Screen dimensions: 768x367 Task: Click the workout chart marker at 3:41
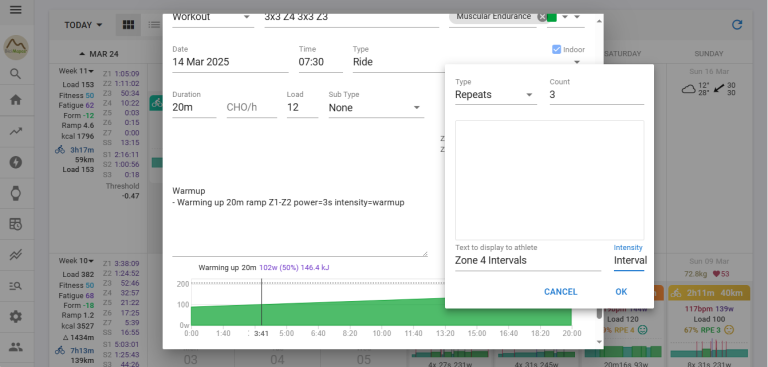261,302
